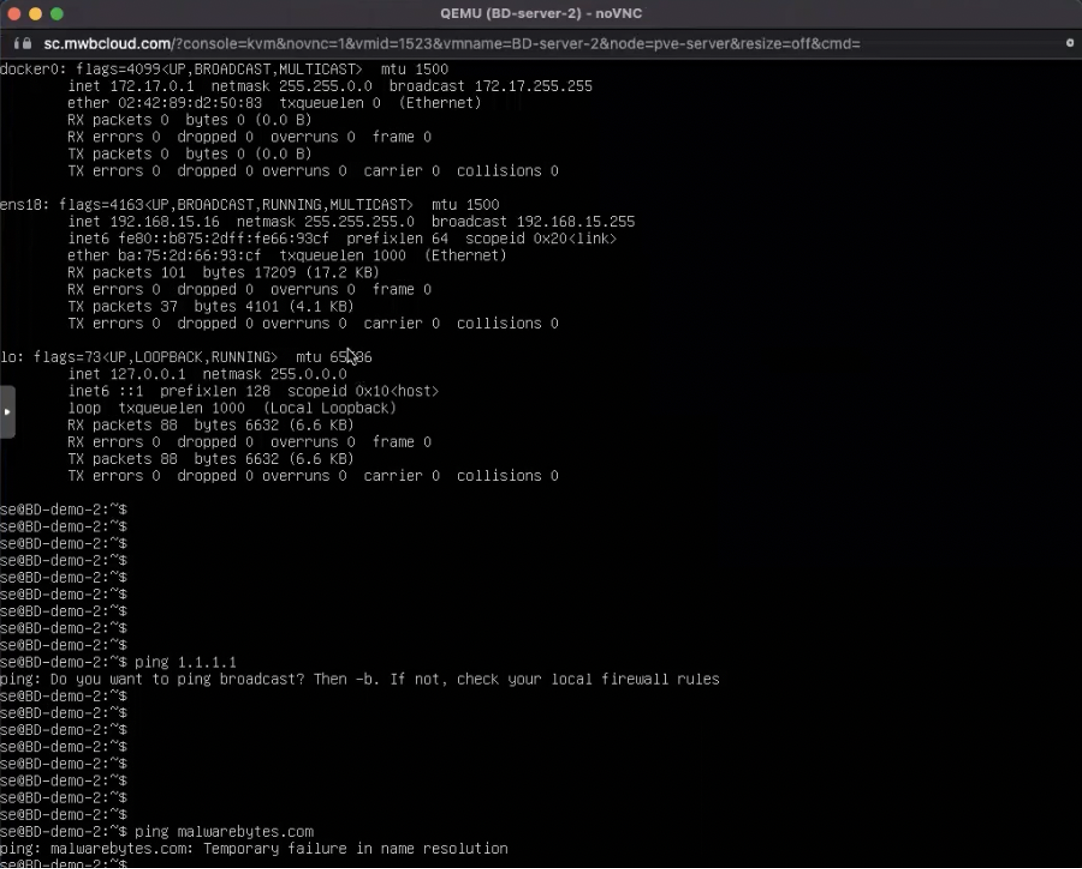1082x869 pixels.
Task: Click the icon at right end of address bar
Action: [x=1070, y=44]
